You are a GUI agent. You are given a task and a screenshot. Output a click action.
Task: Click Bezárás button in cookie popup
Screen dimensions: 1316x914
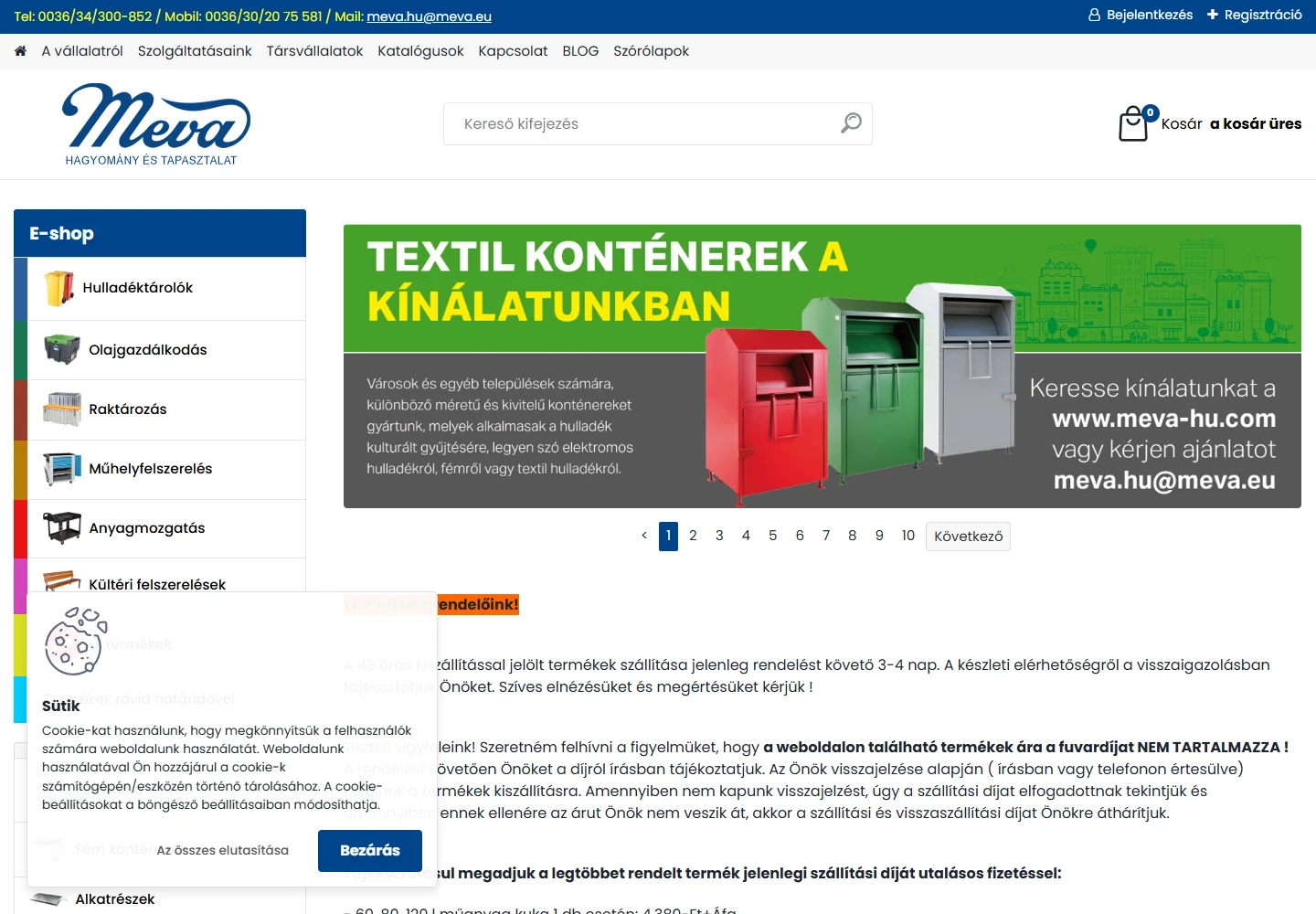coord(370,850)
